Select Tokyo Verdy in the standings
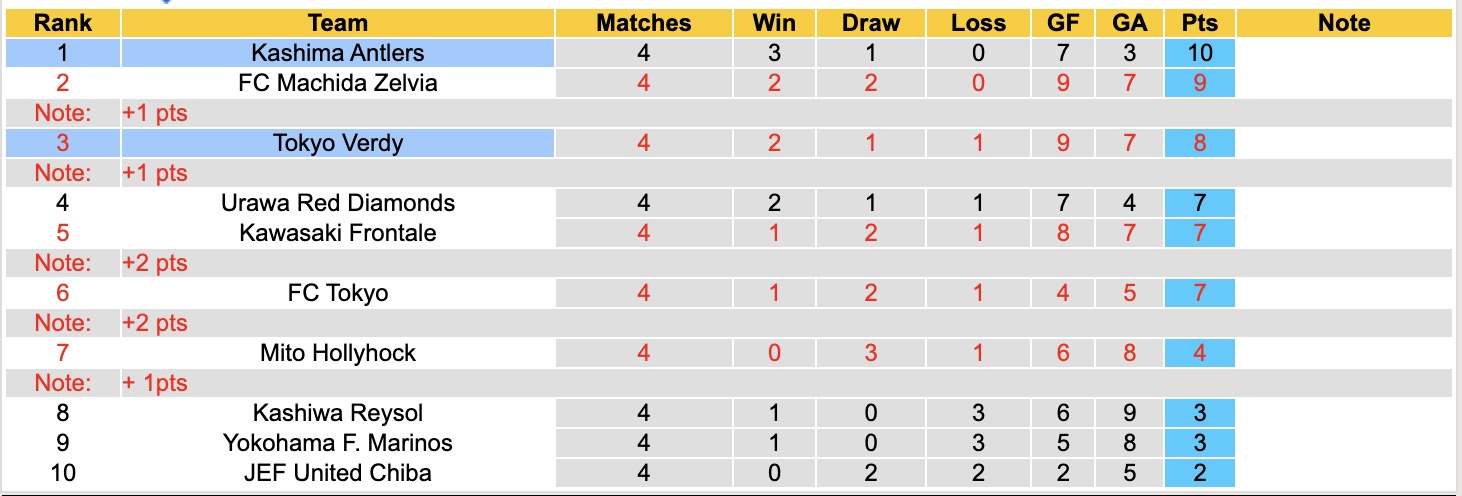Image resolution: width=1462 pixels, height=496 pixels. [x=338, y=143]
